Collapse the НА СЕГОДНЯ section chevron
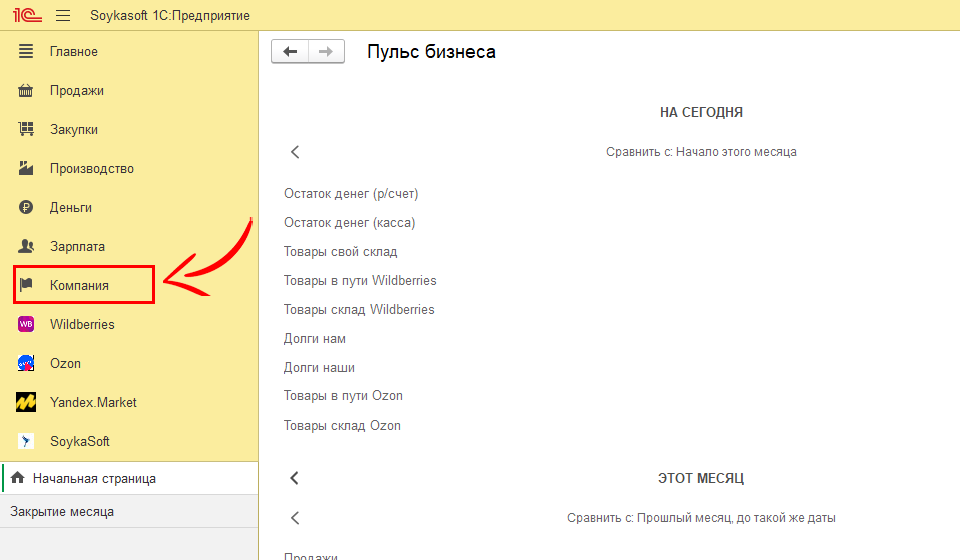This screenshot has height=560, width=960. tap(295, 152)
